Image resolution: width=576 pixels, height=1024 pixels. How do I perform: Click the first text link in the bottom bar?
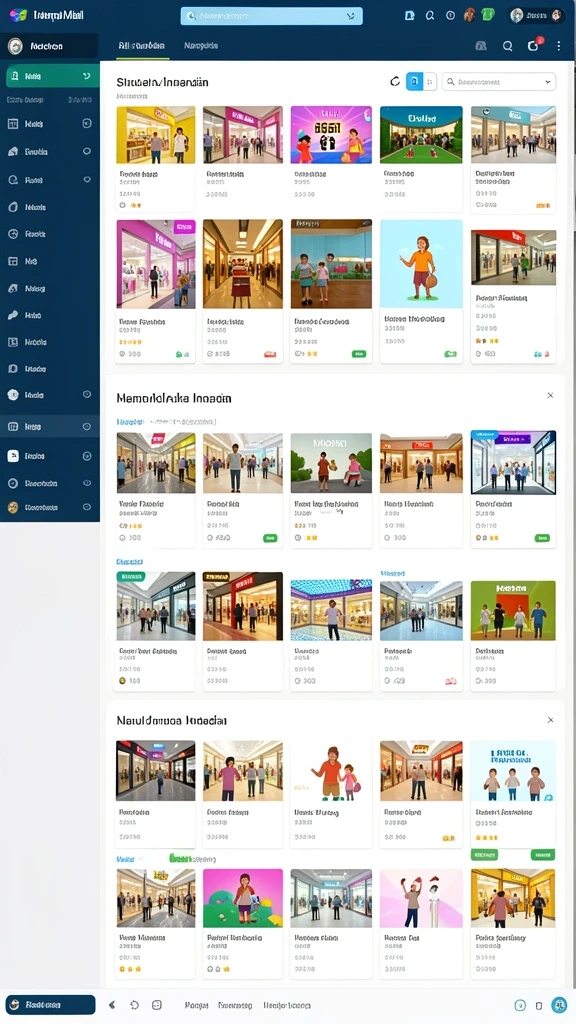197,1006
